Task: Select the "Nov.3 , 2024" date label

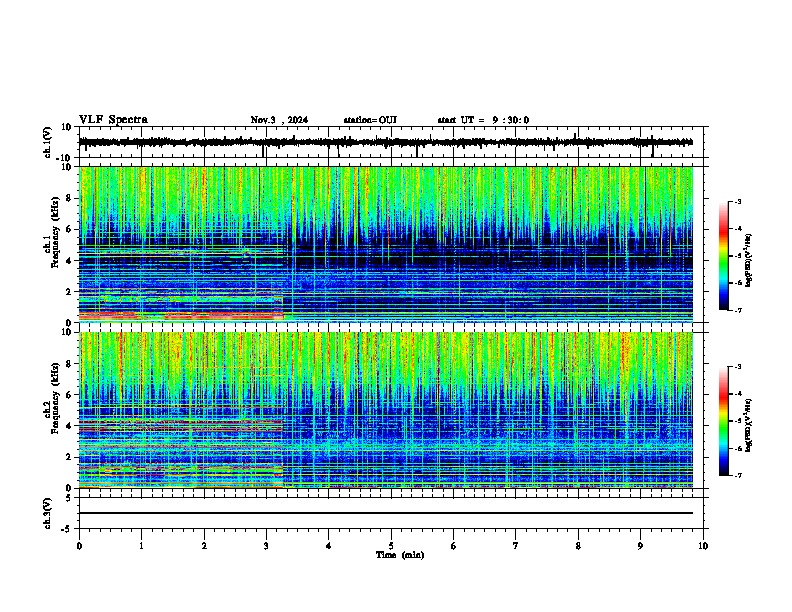Action: [279, 120]
